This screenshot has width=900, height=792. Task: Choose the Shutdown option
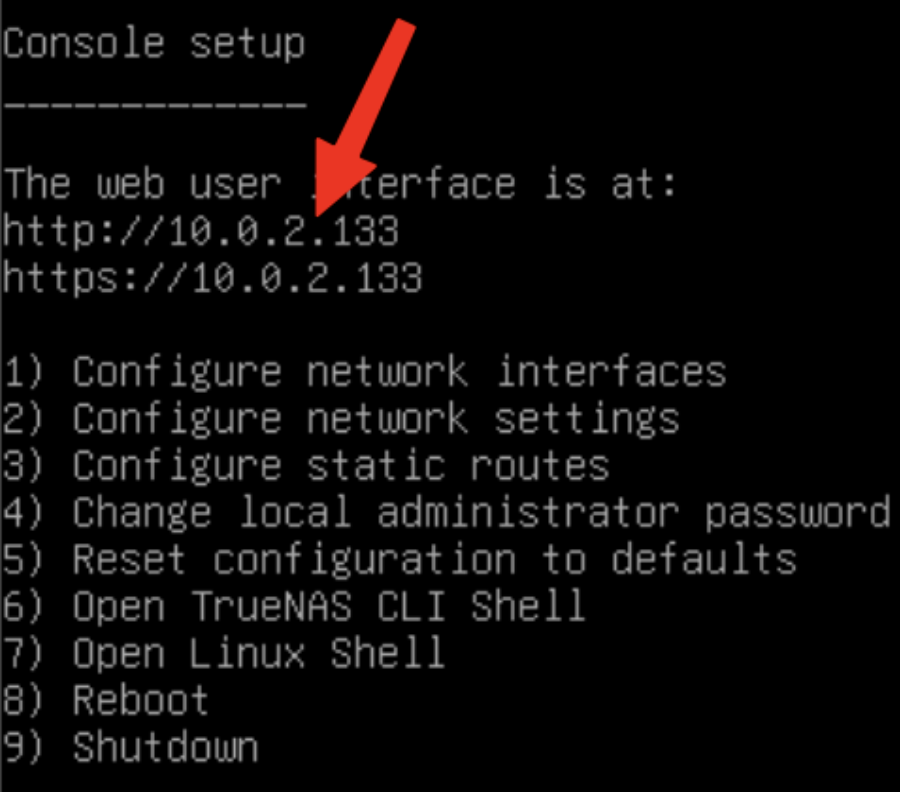point(165,747)
